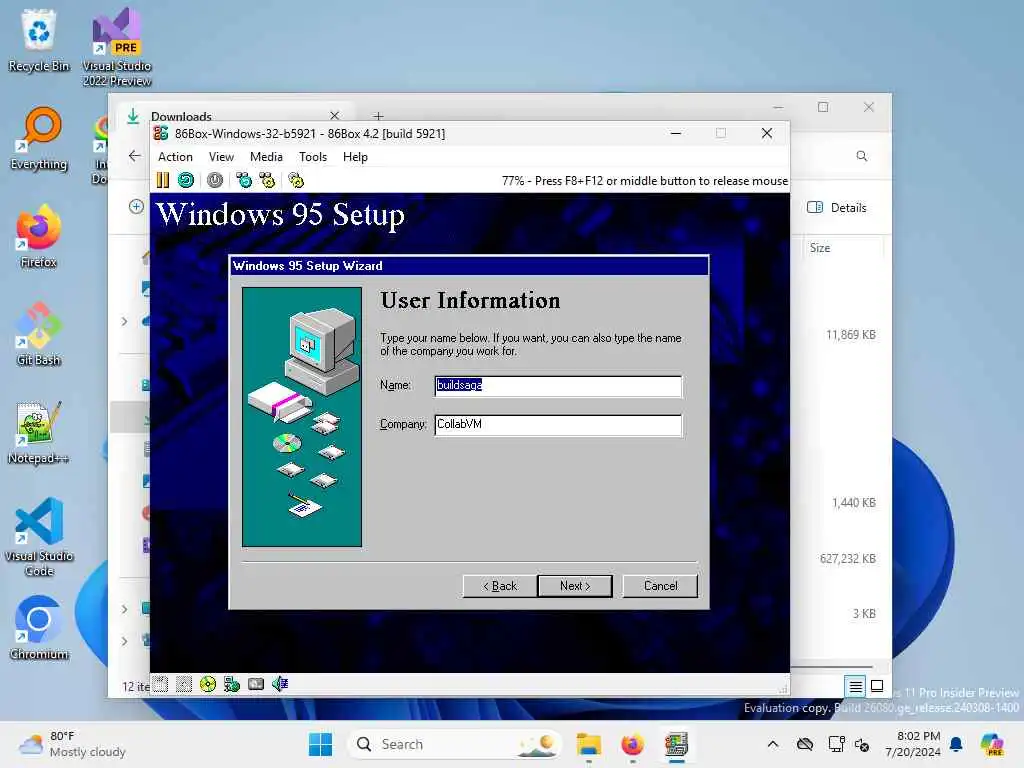The image size is (1024, 768).
Task: Click the 86Box title bar app icon
Action: tap(161, 133)
